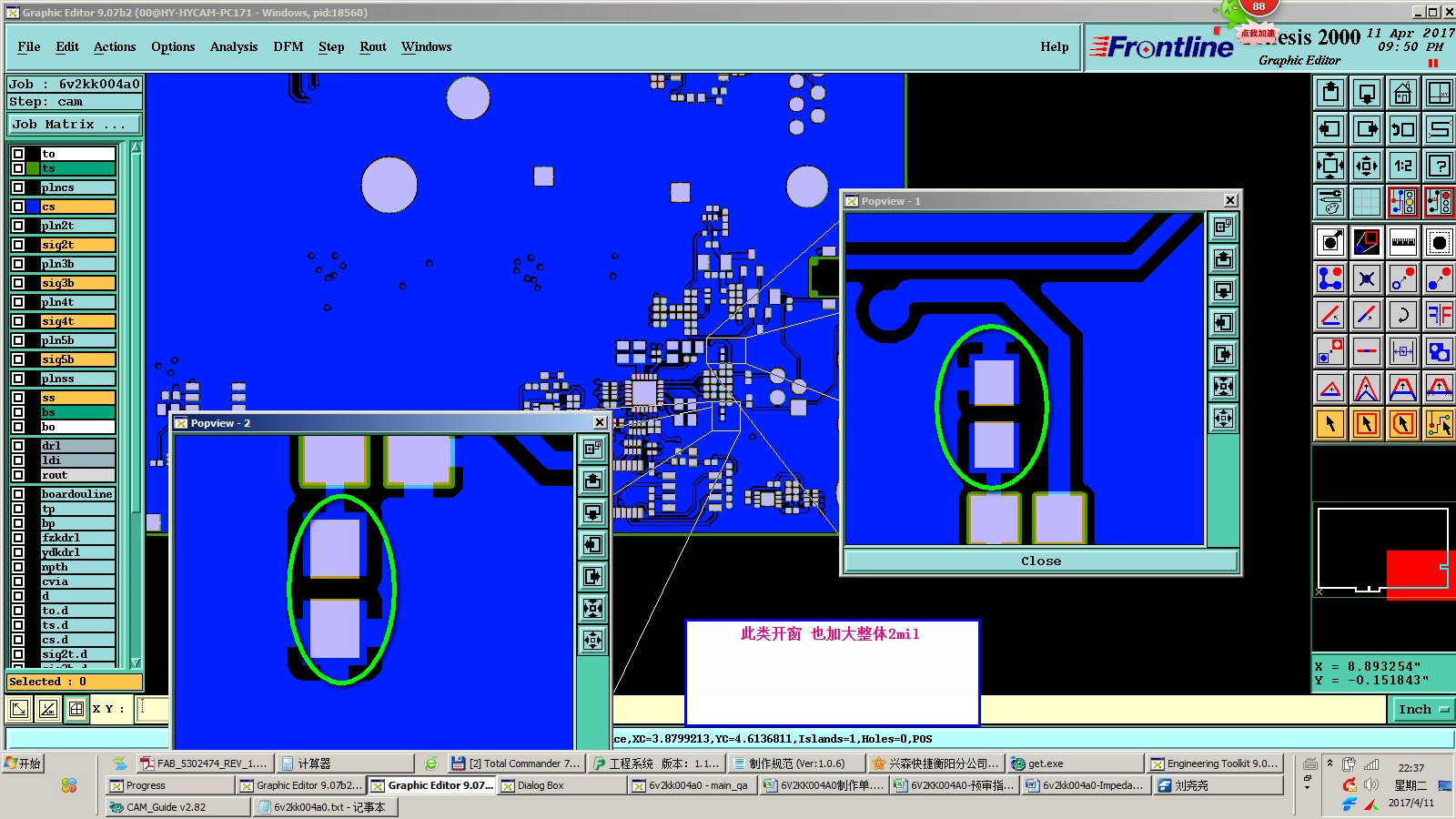Click the pan right view icon
Viewport: 1456px width, 819px height.
1367,129
